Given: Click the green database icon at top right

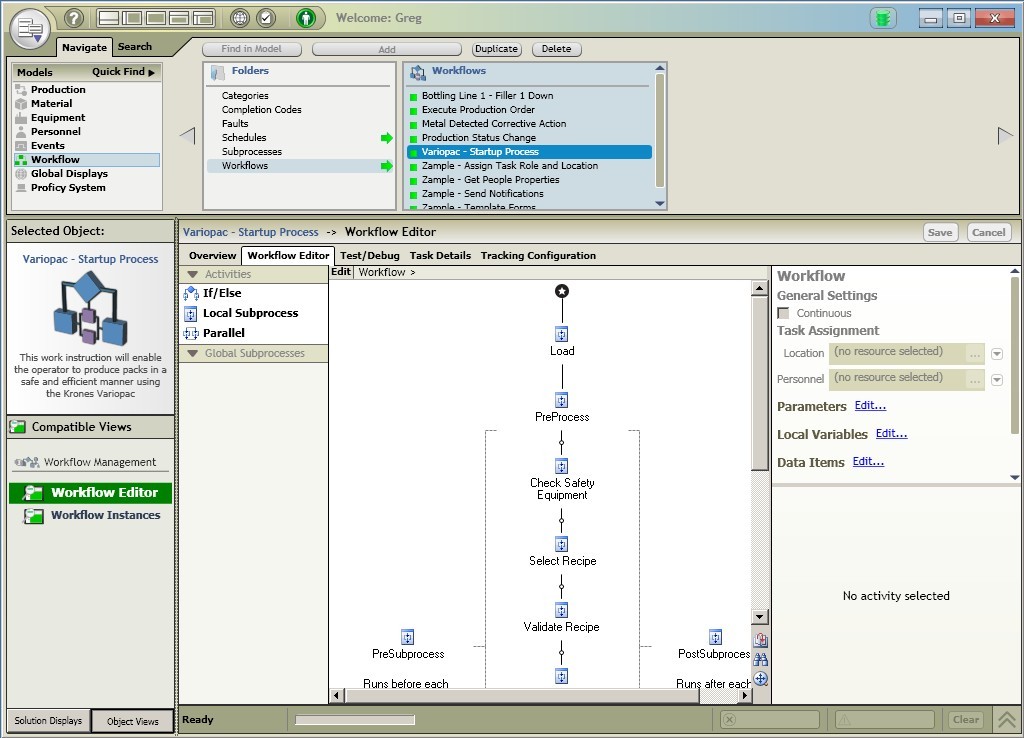Looking at the screenshot, I should point(883,18).
